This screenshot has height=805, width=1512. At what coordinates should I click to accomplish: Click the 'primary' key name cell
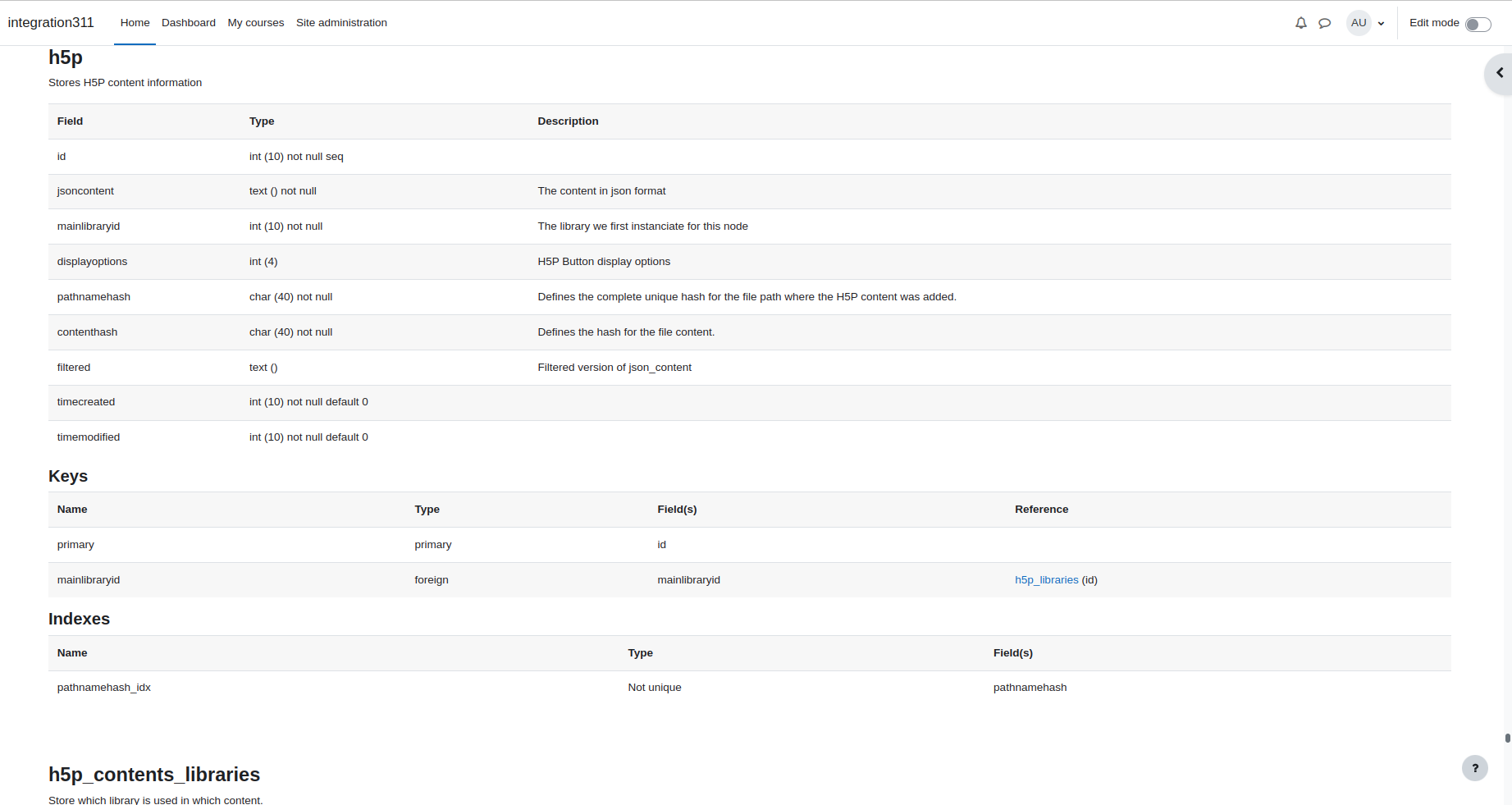pyautogui.click(x=75, y=545)
